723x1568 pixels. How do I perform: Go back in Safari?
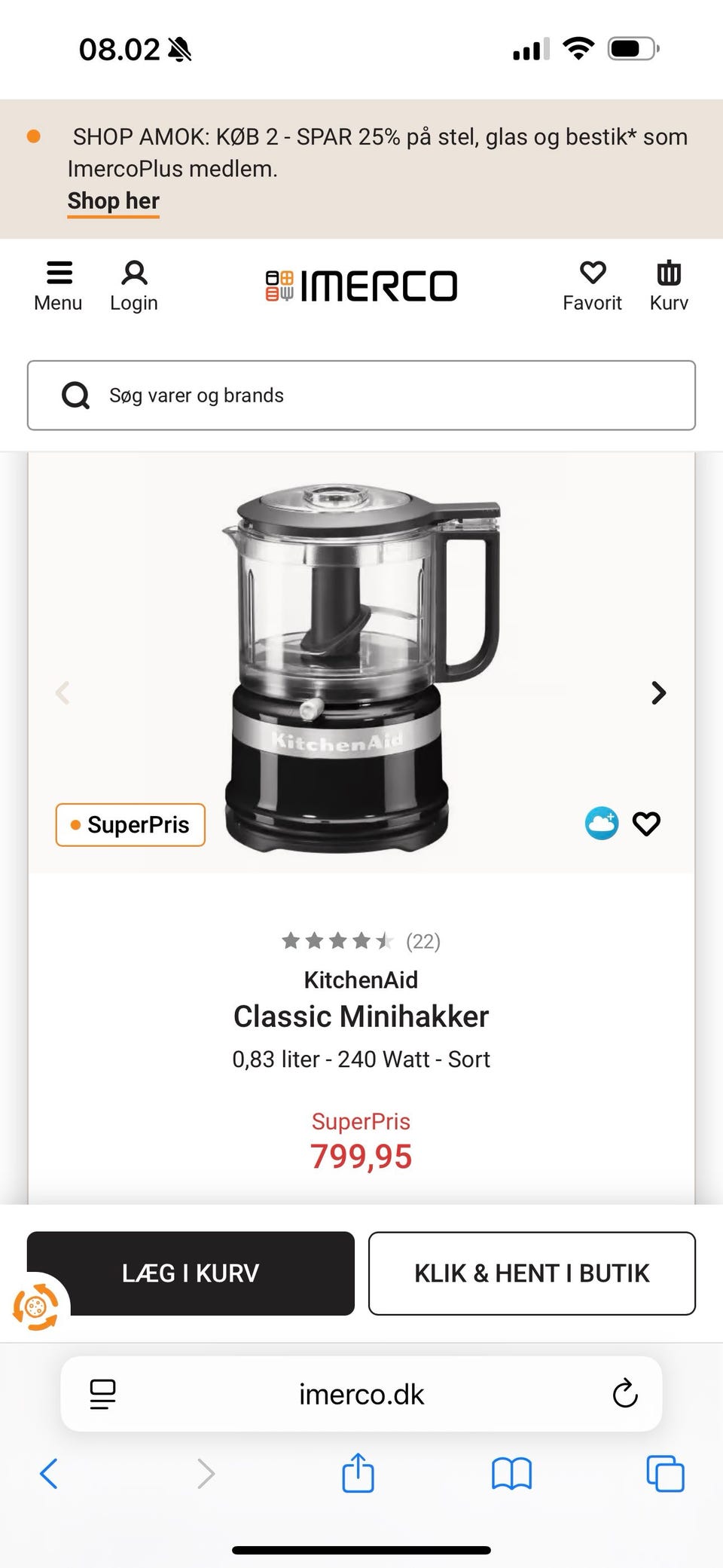(49, 1474)
